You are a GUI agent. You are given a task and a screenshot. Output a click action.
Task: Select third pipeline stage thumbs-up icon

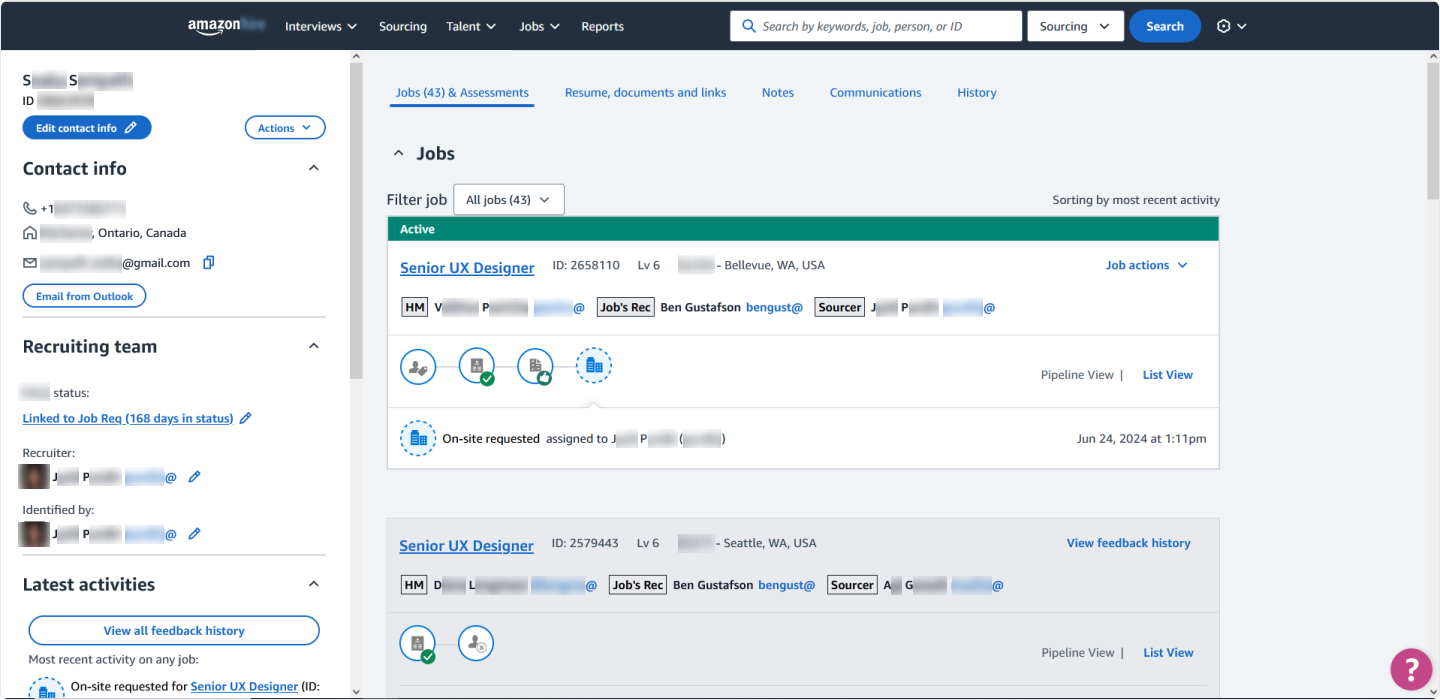(536, 366)
